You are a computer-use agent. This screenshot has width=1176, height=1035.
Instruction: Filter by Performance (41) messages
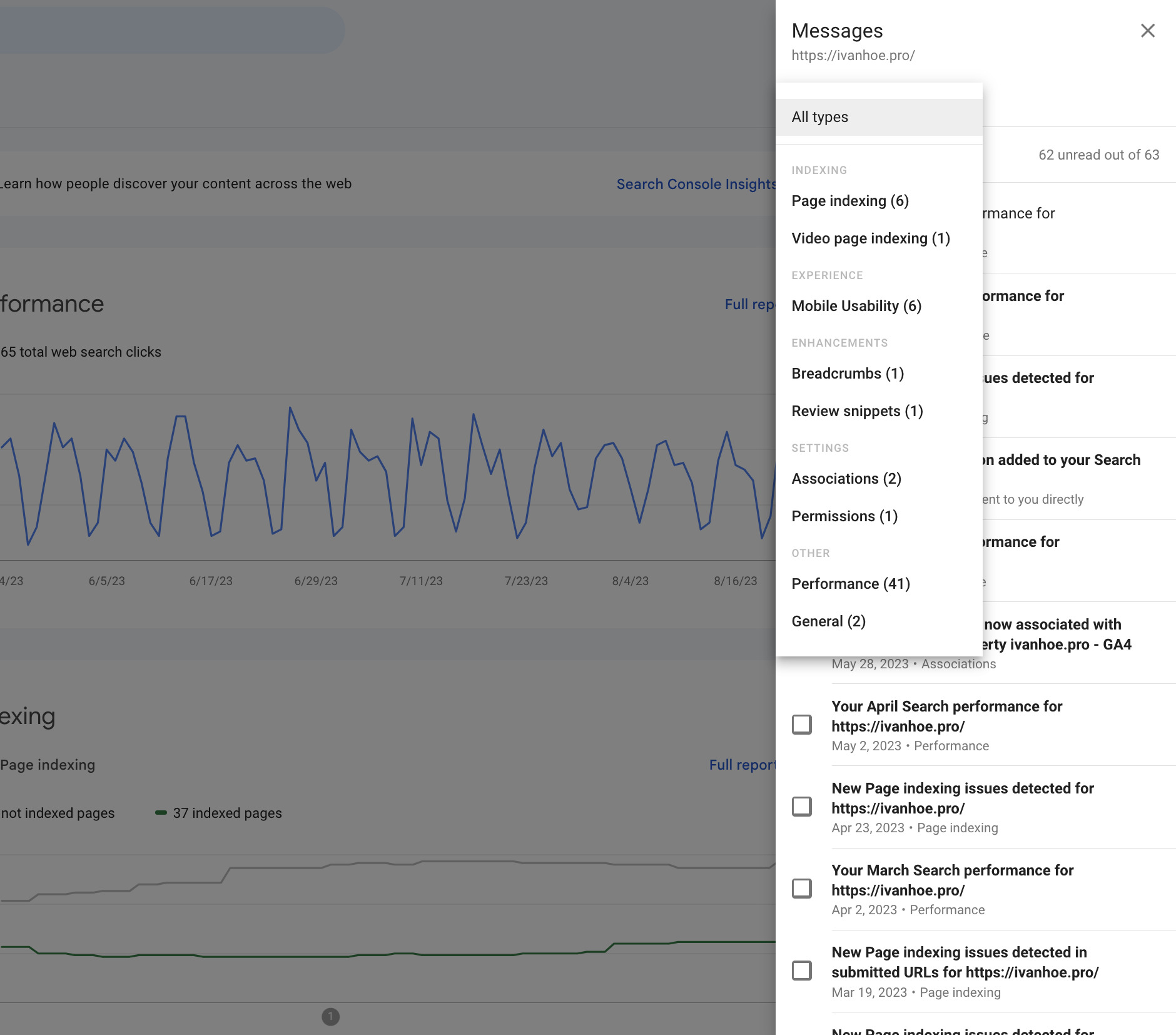(850, 584)
